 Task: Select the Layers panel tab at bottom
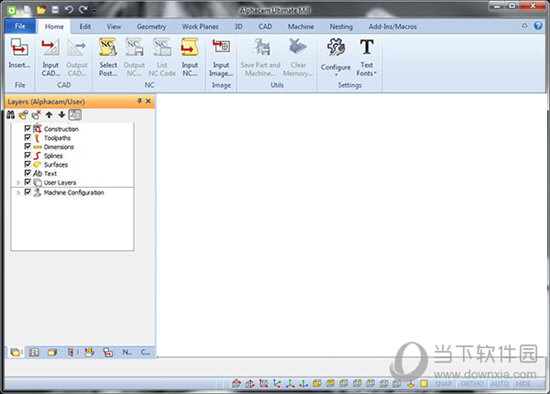(x=15, y=352)
